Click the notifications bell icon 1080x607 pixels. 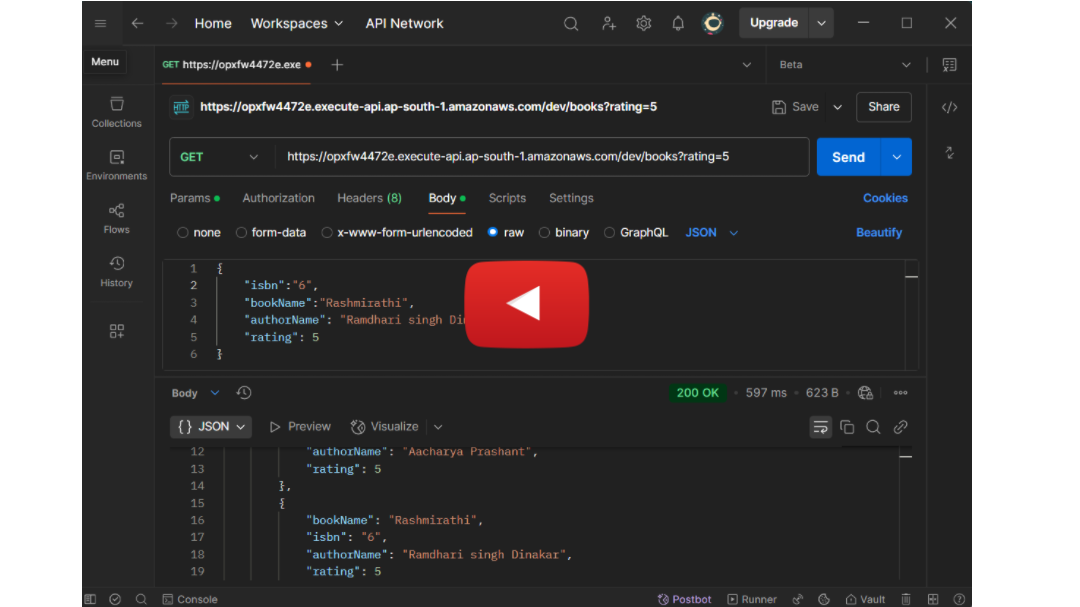click(678, 23)
